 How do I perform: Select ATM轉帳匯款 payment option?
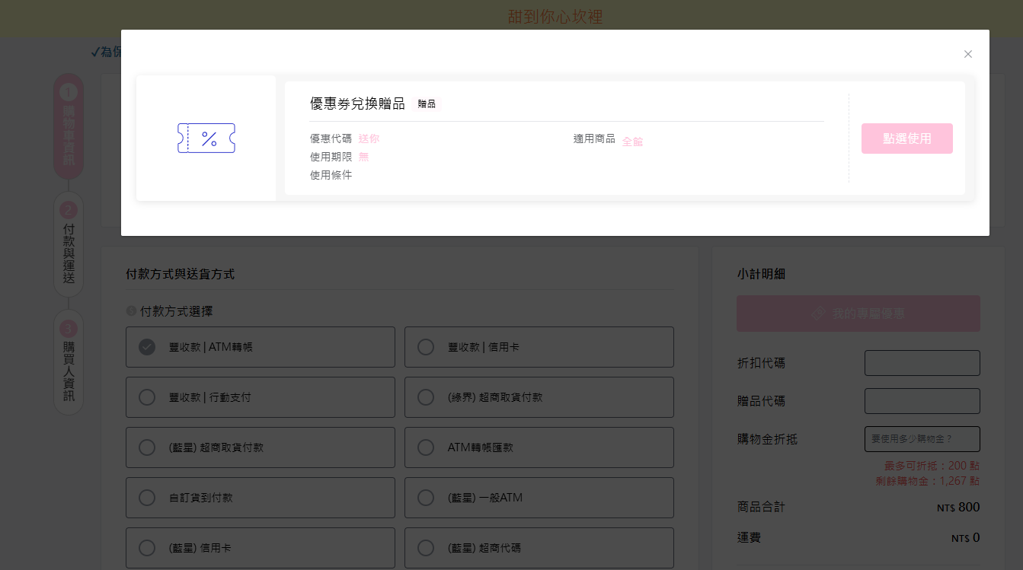(x=539, y=447)
